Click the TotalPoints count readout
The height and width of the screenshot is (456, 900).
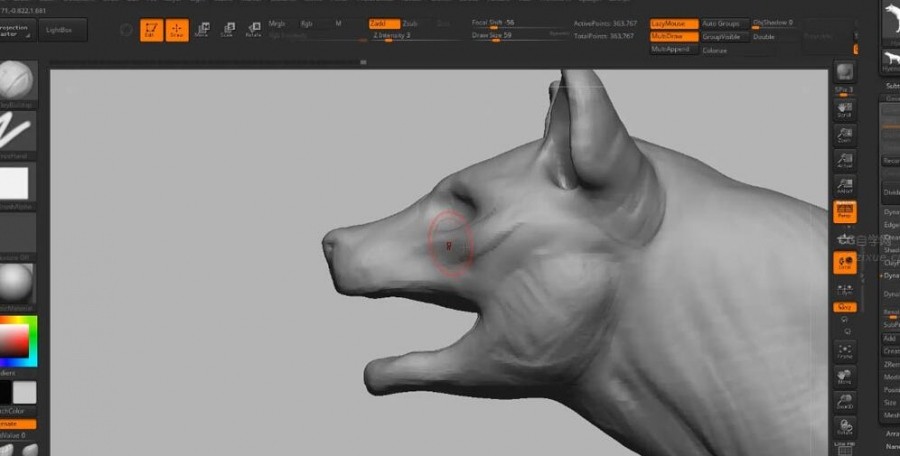pos(604,36)
